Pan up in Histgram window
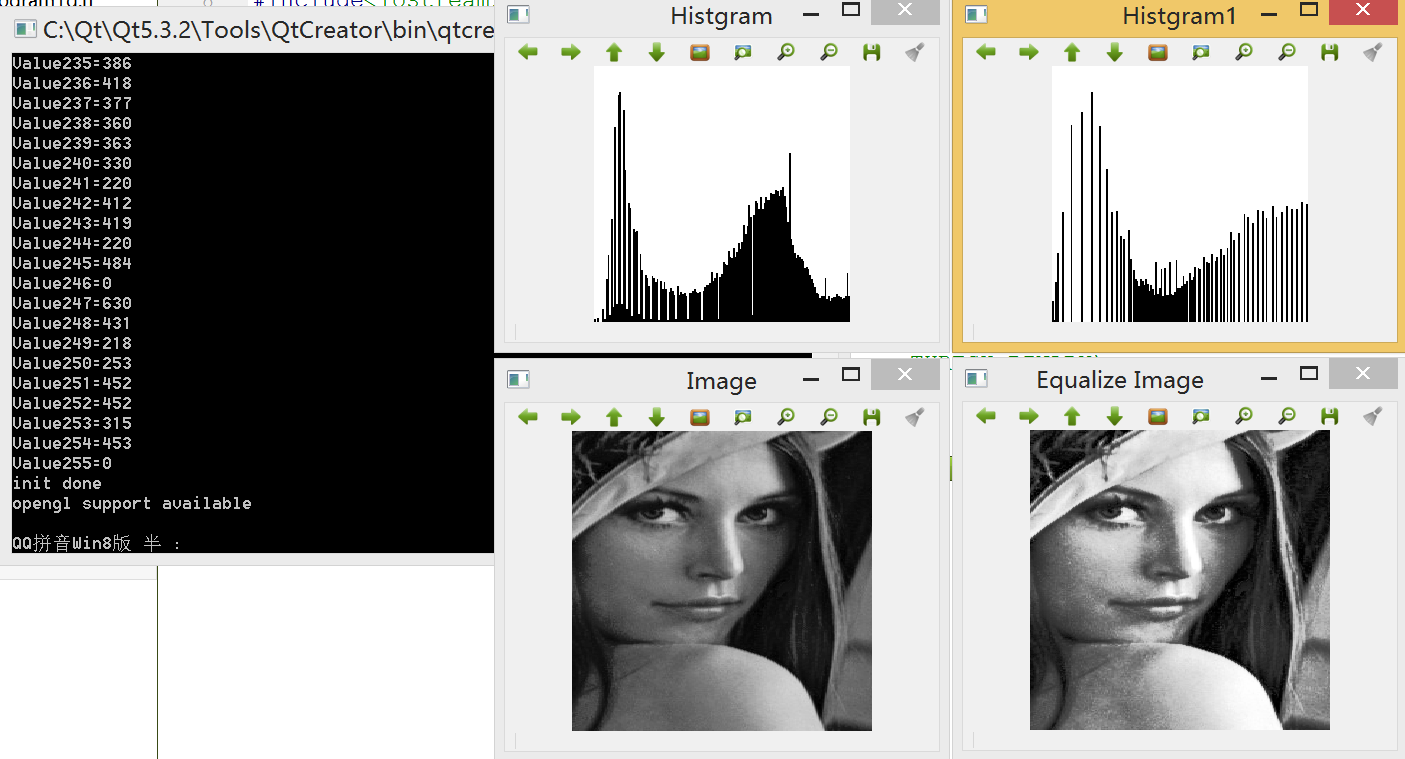 [614, 52]
